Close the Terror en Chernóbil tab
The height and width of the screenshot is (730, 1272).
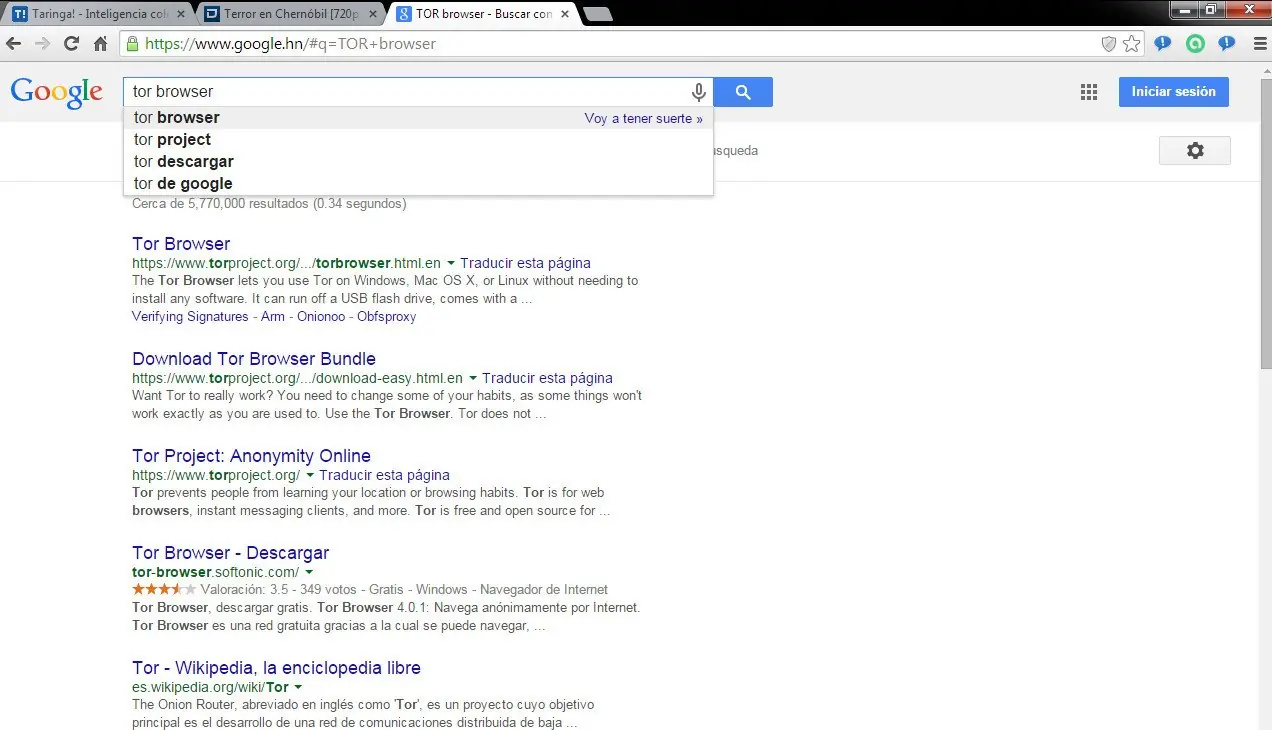tap(371, 14)
